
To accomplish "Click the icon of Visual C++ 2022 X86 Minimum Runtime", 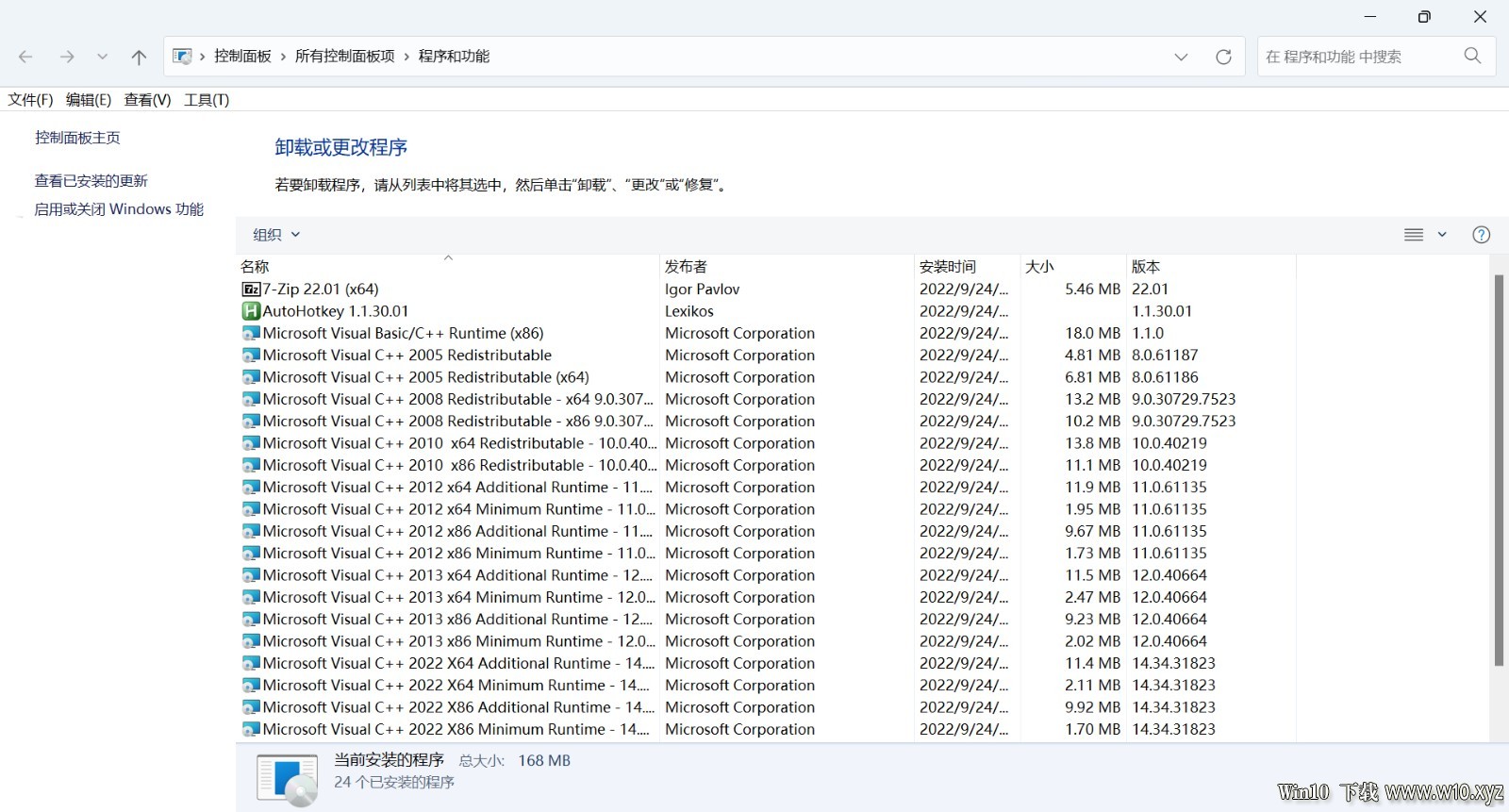I will (251, 729).
